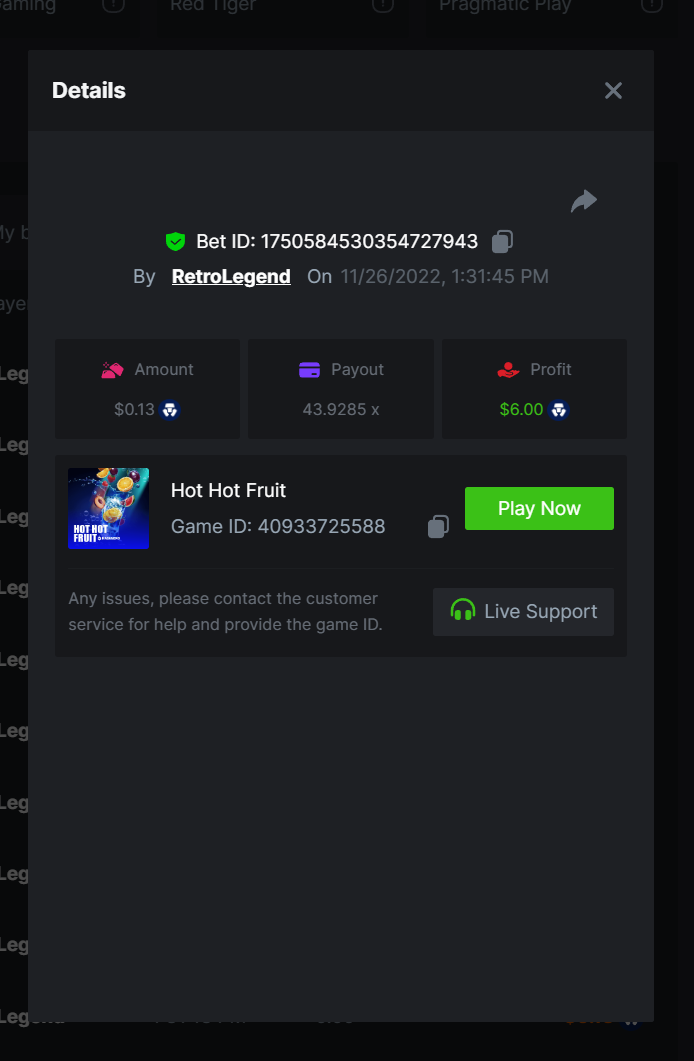The height and width of the screenshot is (1061, 694).
Task: Copy the Bet ID
Action: tap(502, 241)
